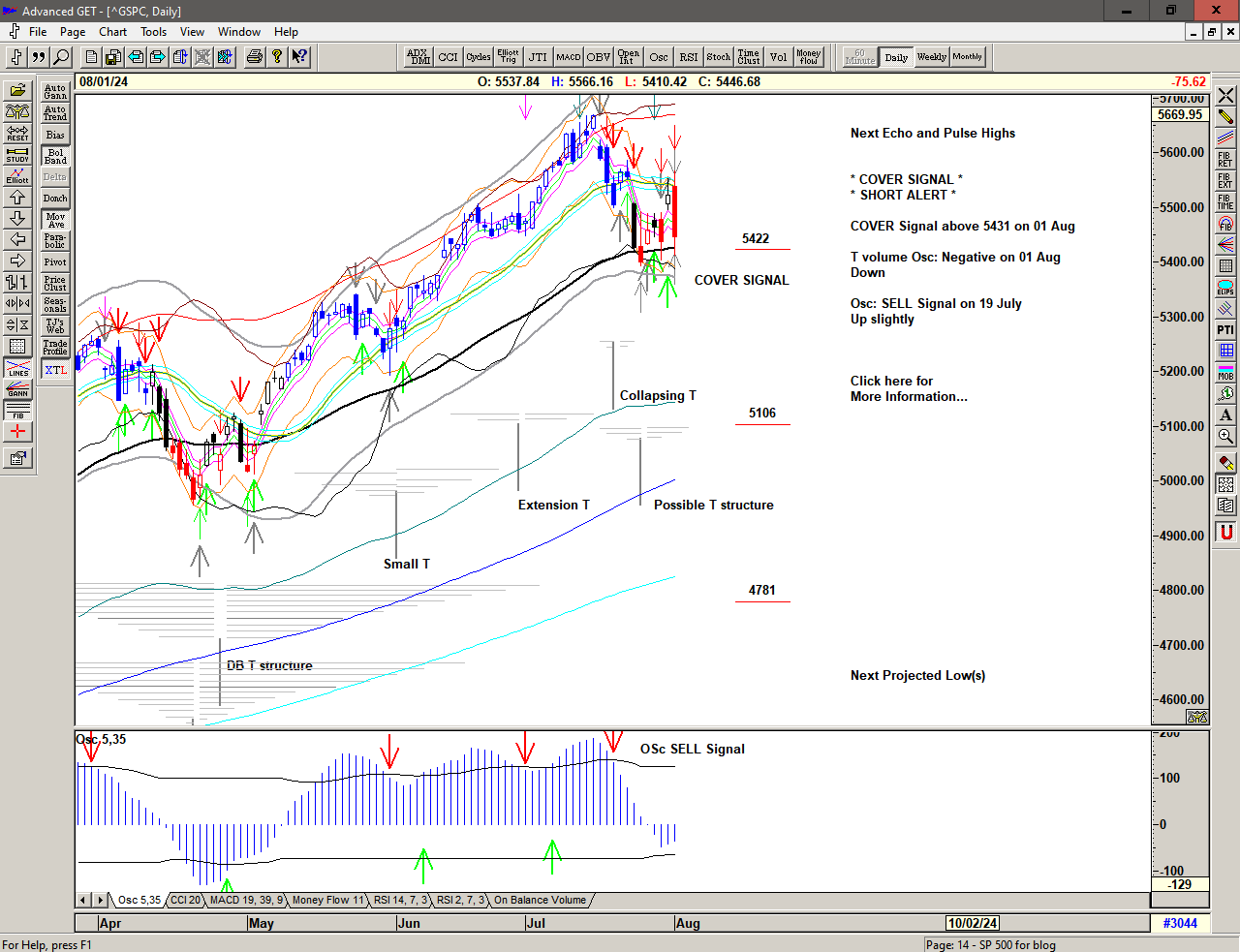1240x952 pixels.
Task: Open the Chart menu
Action: (112, 32)
